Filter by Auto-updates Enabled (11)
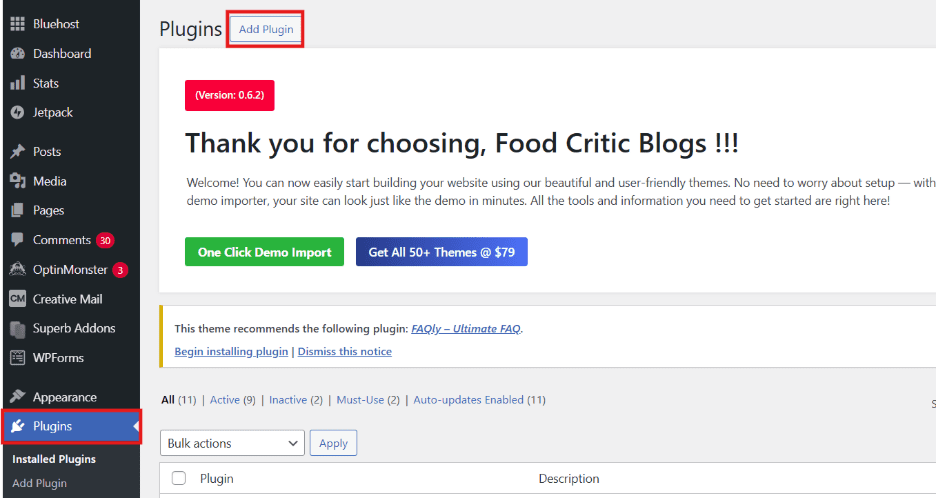Image resolution: width=936 pixels, height=498 pixels. pyautogui.click(x=479, y=400)
